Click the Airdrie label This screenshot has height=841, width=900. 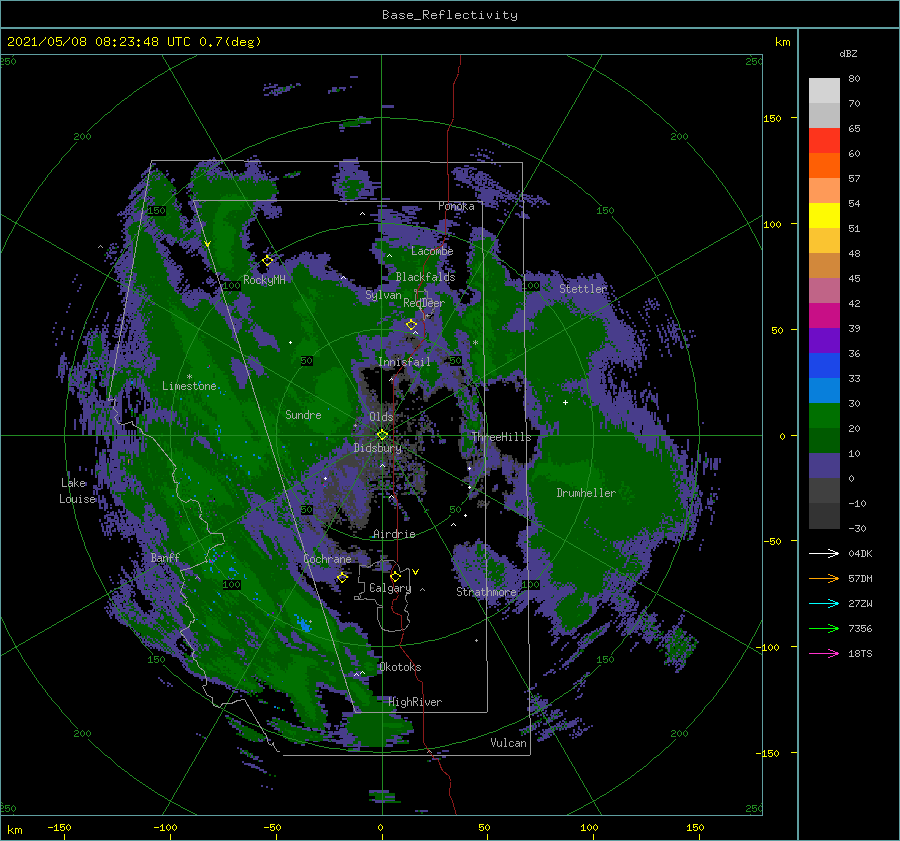(394, 534)
